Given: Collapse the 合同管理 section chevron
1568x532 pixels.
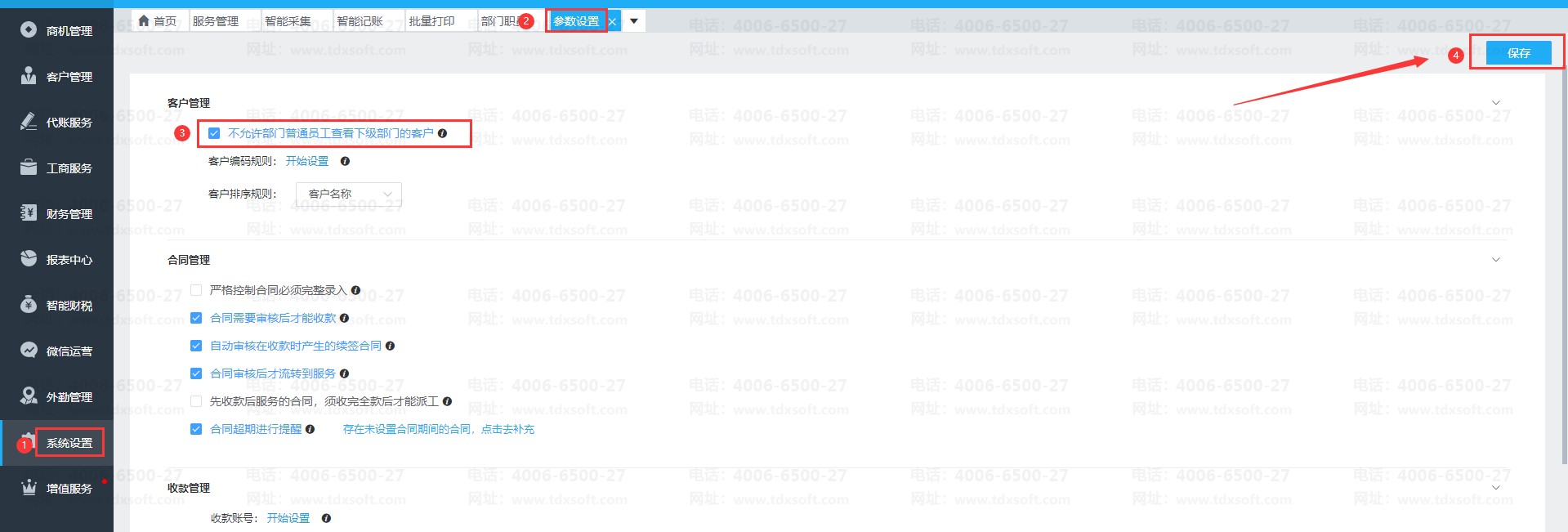Looking at the screenshot, I should [1496, 260].
